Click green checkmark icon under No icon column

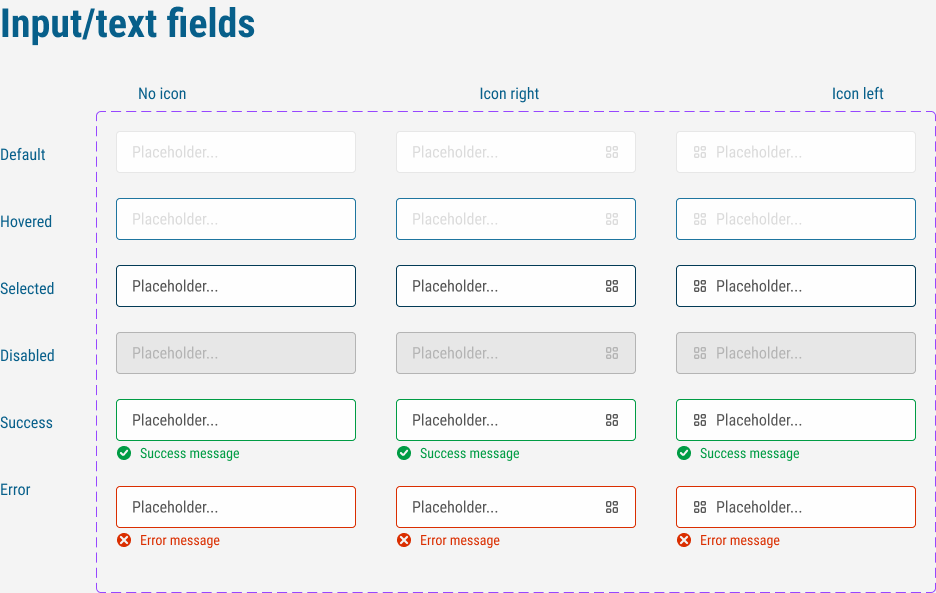point(124,453)
